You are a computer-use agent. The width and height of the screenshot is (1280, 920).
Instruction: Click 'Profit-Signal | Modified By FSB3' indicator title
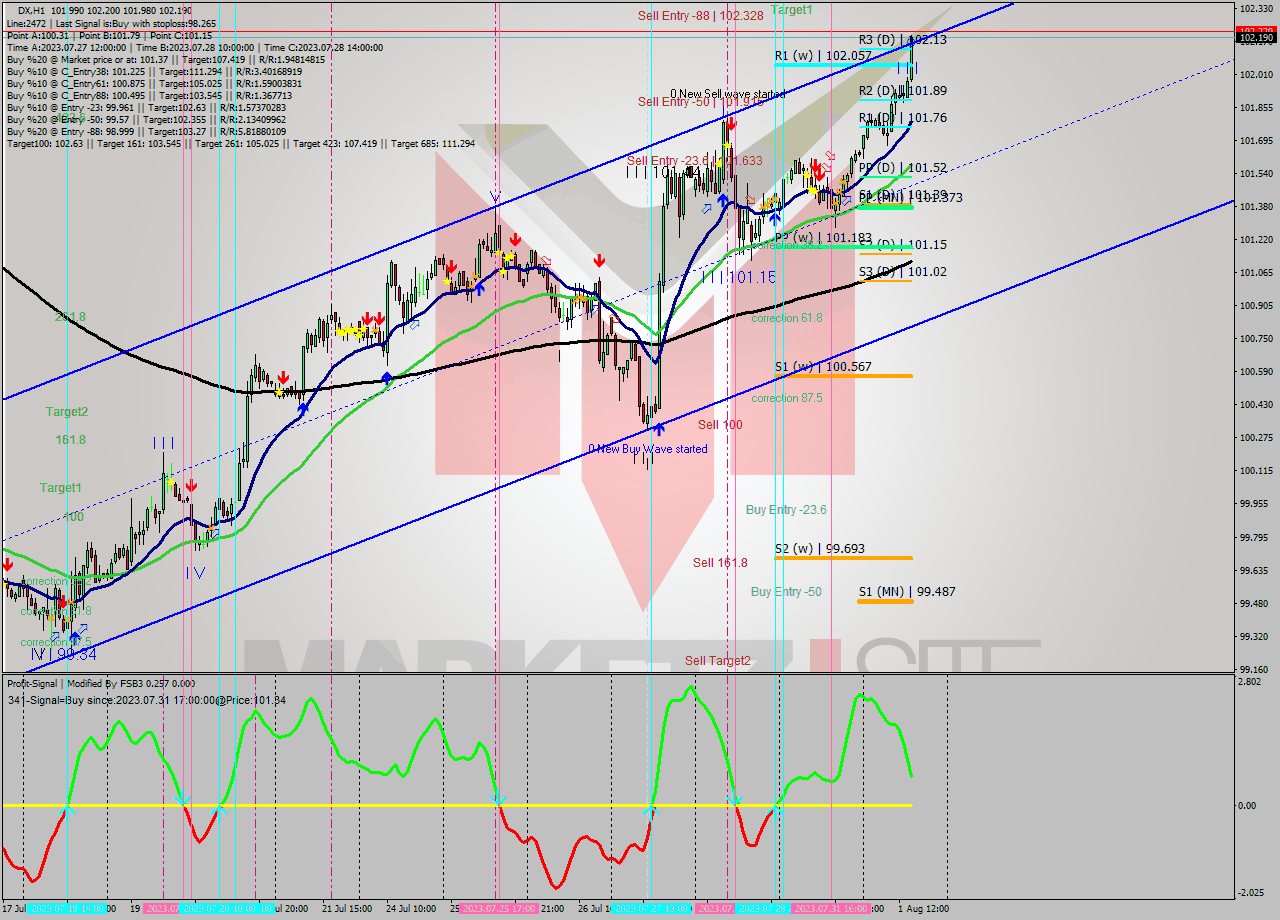tap(100, 684)
